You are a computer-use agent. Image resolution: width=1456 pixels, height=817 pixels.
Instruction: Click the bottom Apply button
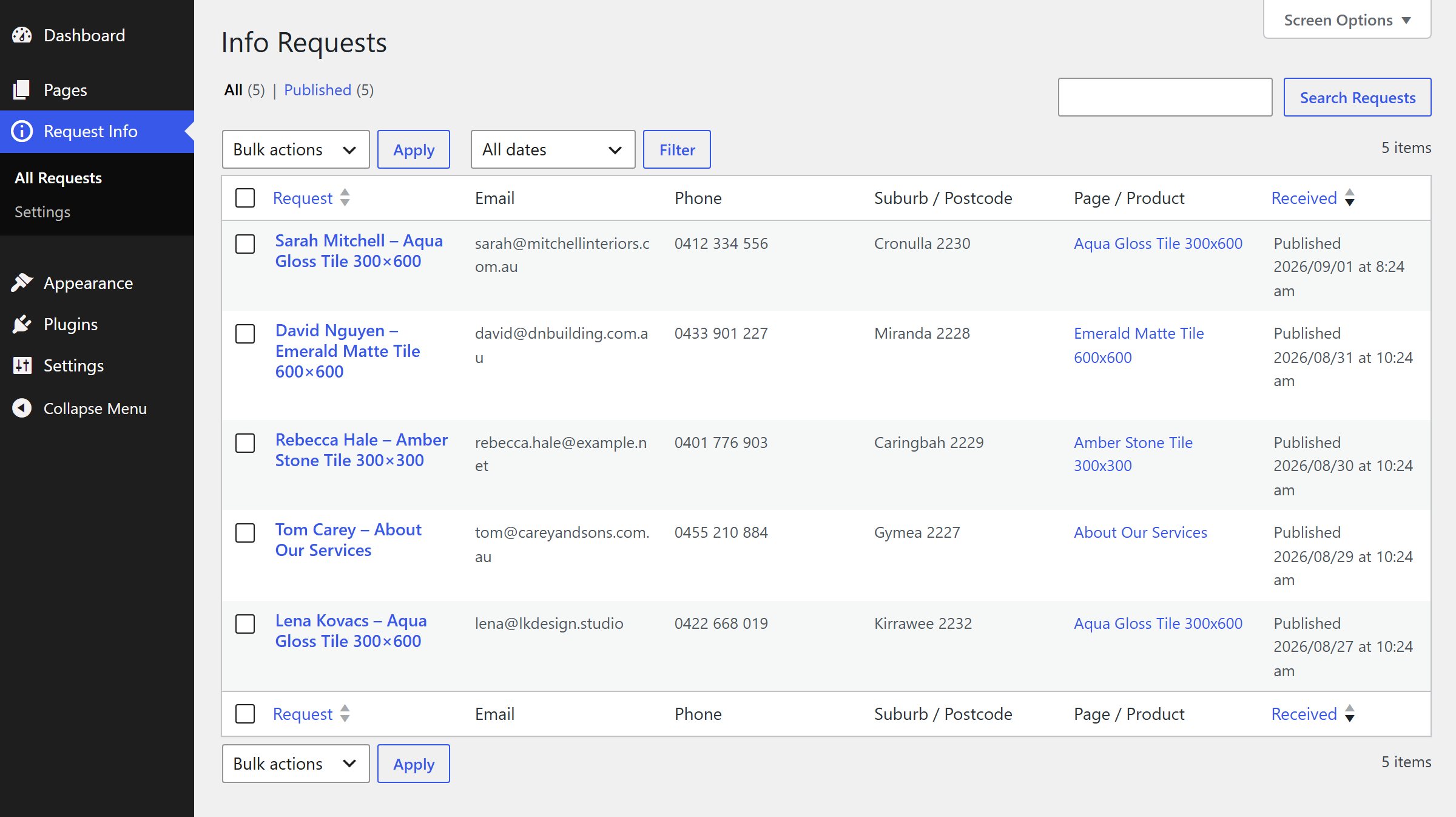pos(414,764)
